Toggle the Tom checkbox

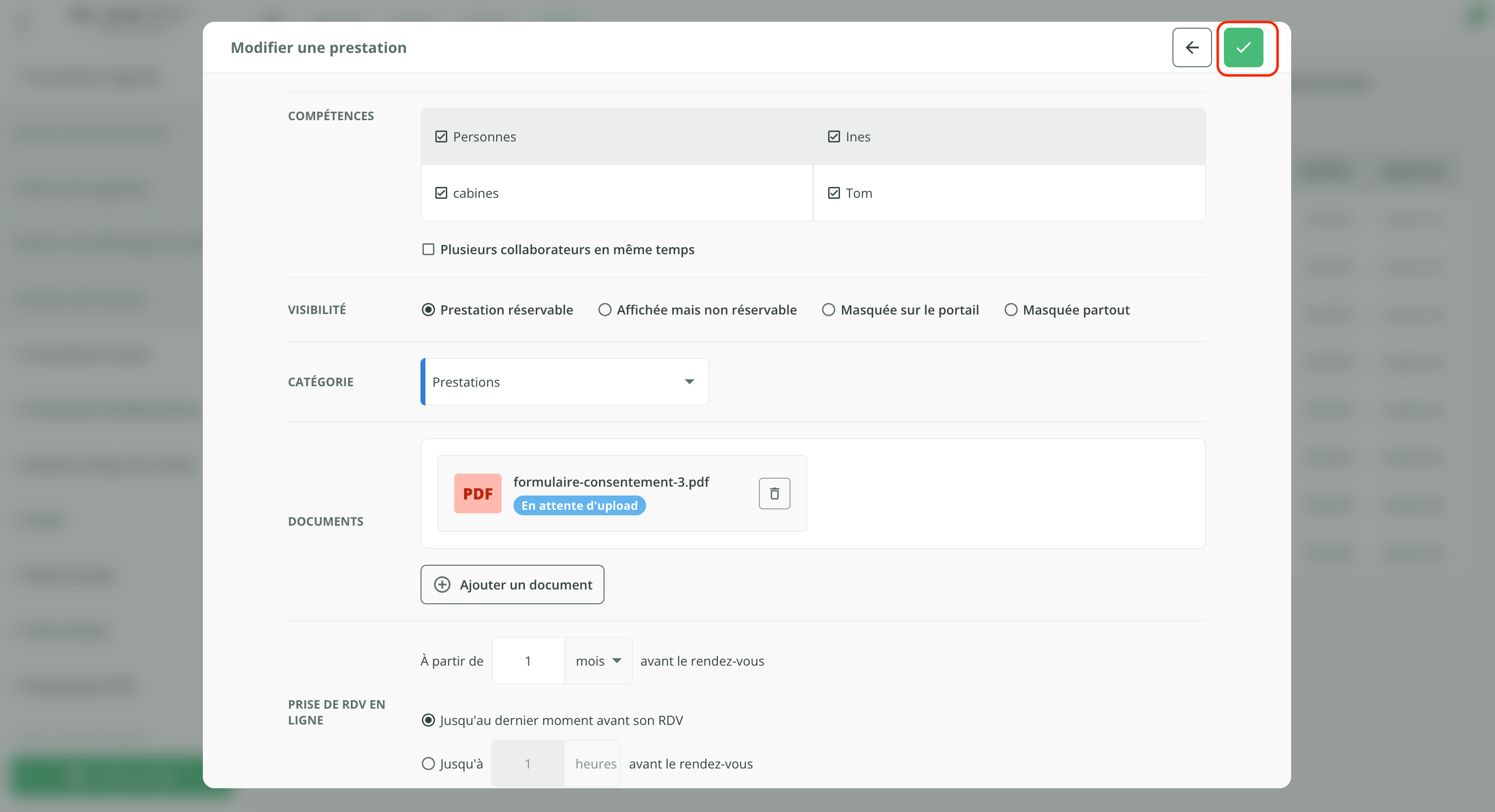(x=834, y=193)
